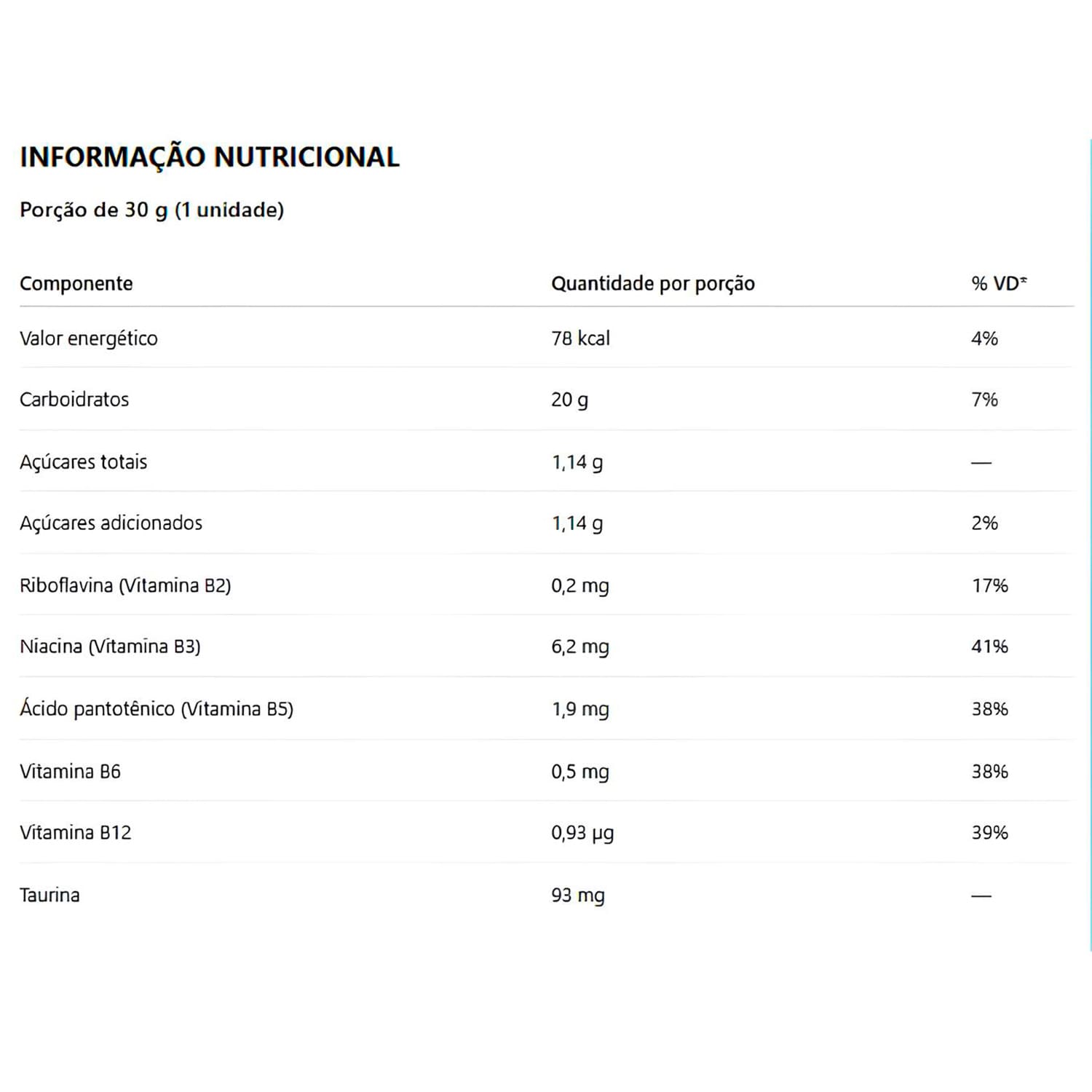Click the 20 g carbohydrate amount

(x=570, y=400)
